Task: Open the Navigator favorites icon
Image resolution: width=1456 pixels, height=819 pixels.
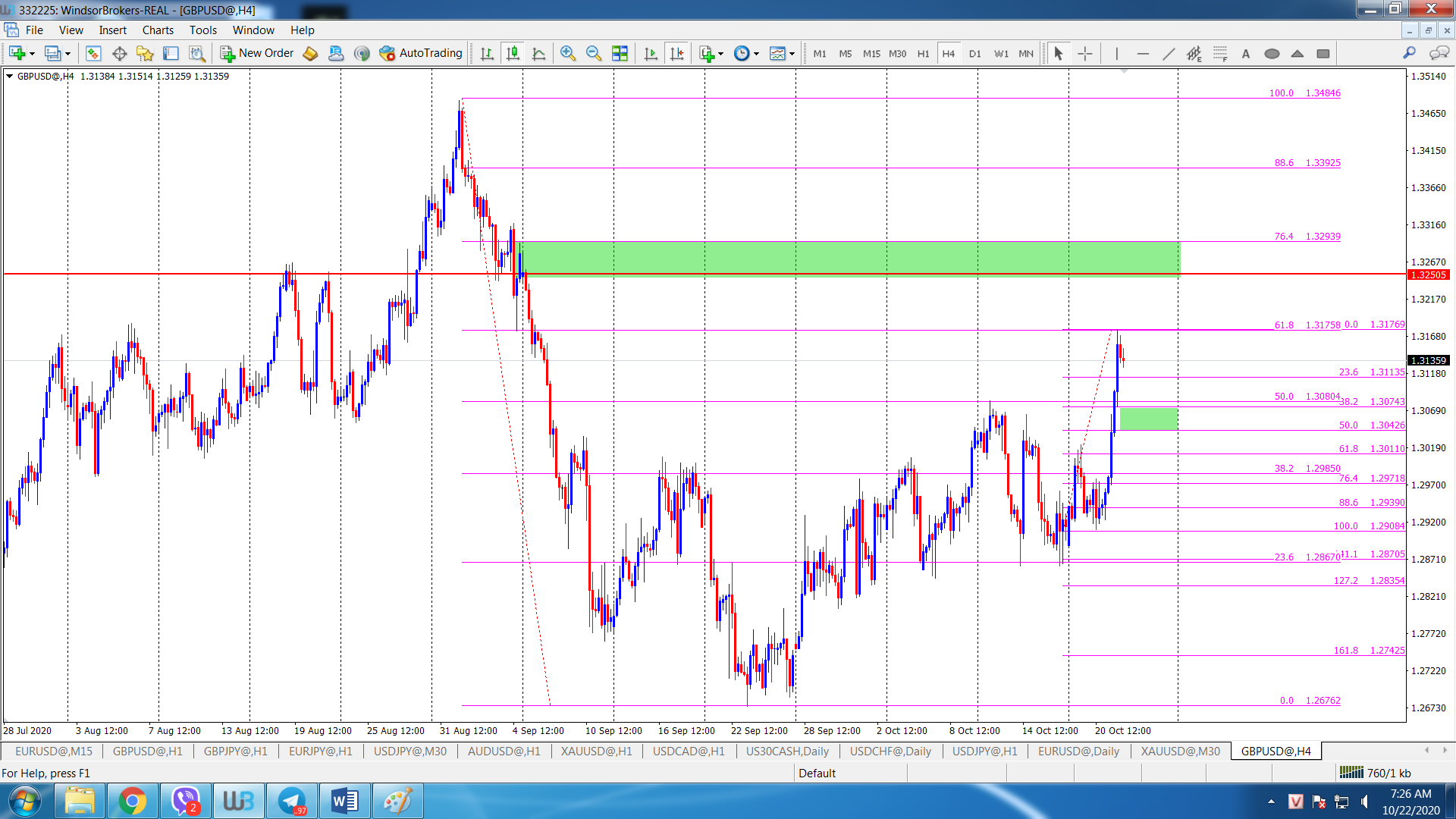Action: 145,53
